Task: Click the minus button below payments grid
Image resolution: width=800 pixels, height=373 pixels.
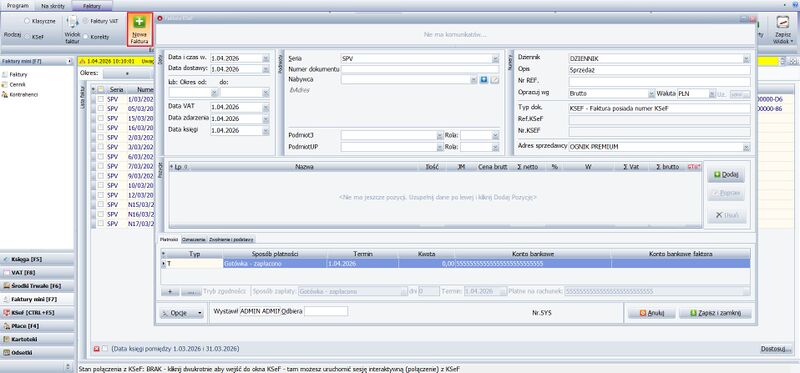Action: point(191,291)
